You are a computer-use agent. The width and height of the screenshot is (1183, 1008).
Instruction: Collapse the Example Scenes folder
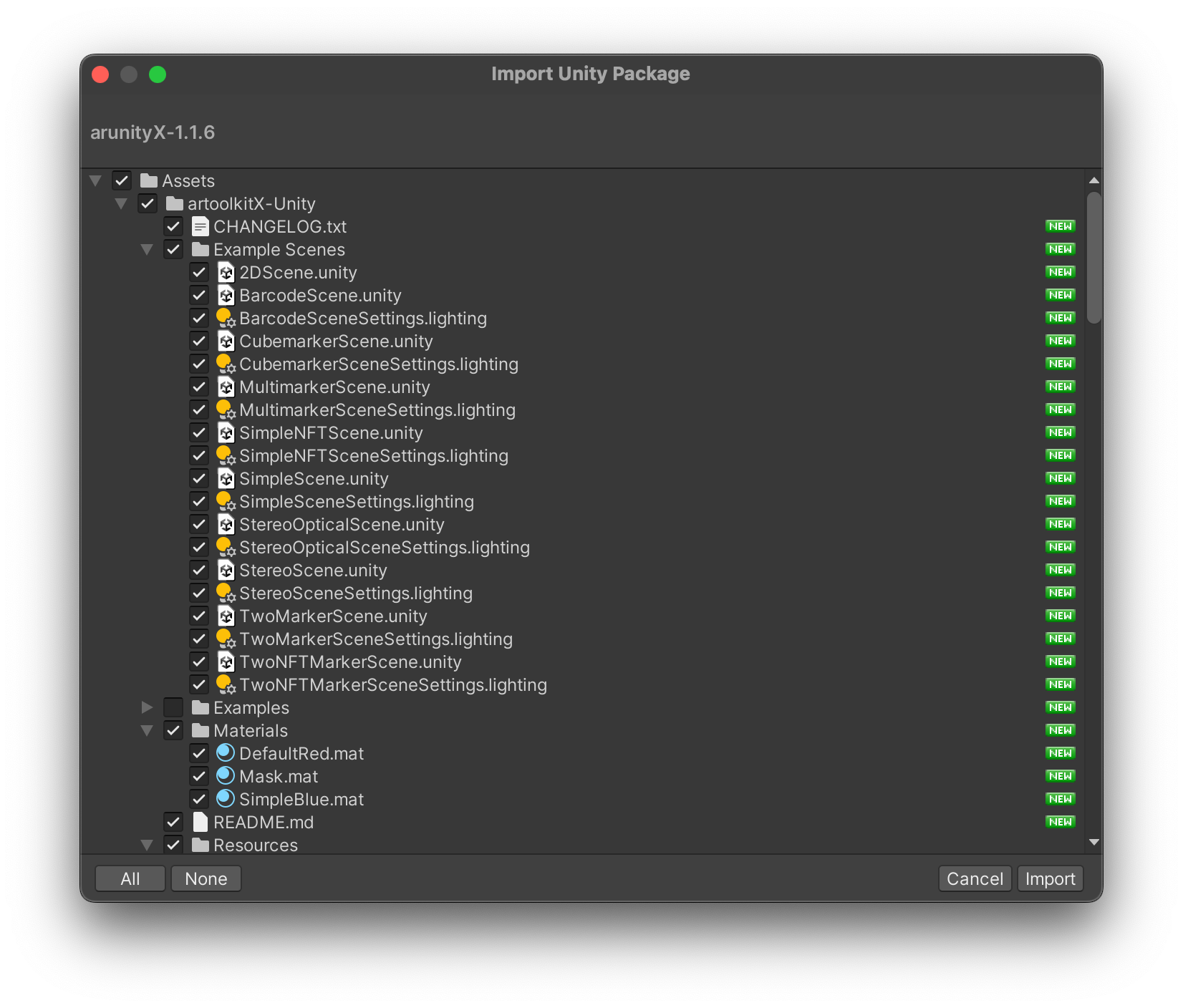147,249
